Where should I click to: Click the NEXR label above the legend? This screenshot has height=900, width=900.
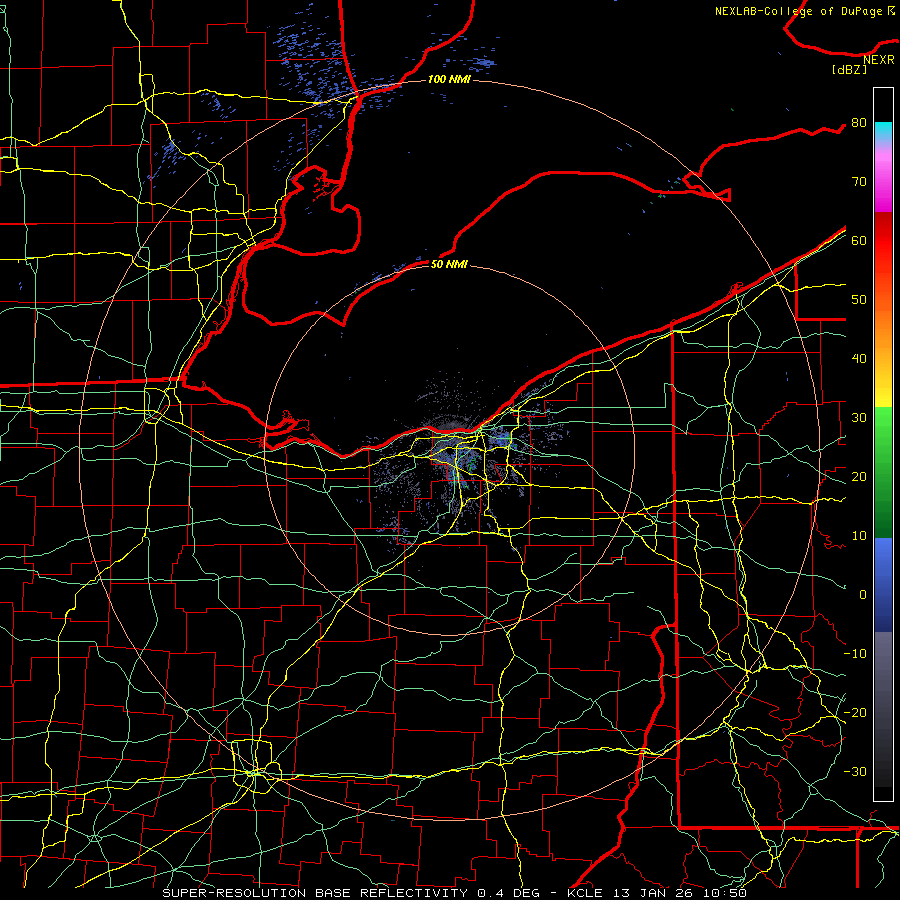(x=879, y=60)
